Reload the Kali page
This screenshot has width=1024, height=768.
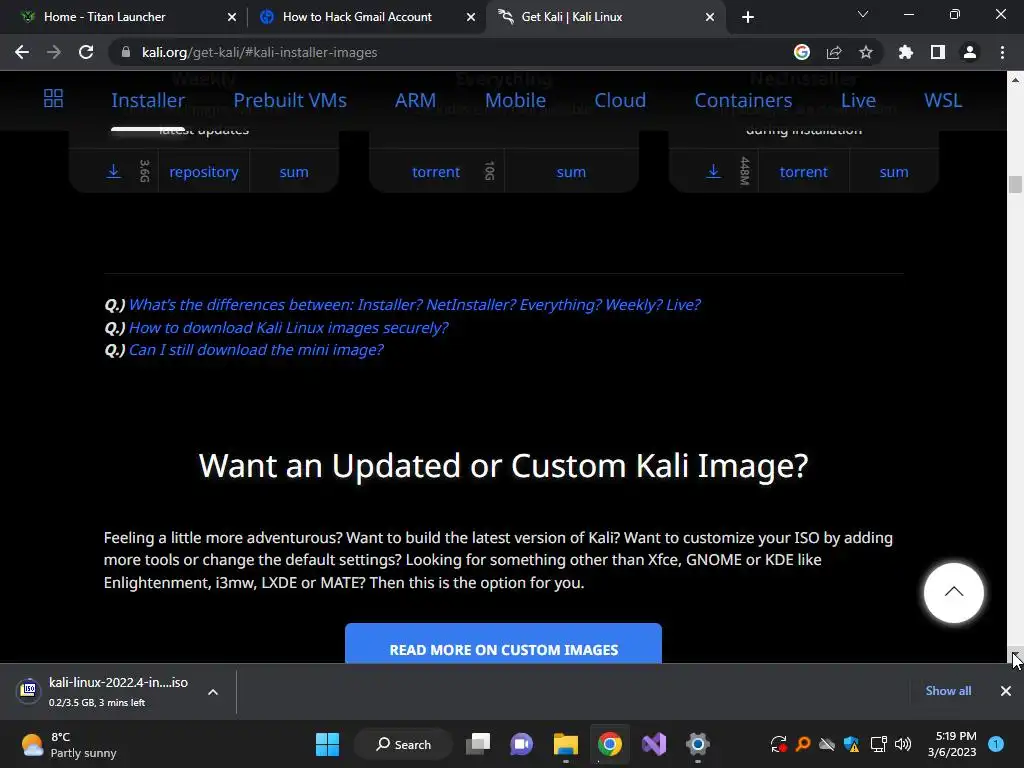86,52
